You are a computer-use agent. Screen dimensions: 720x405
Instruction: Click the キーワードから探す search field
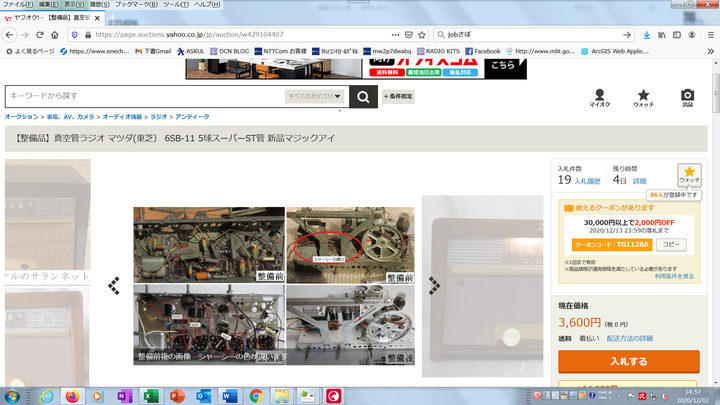click(145, 96)
